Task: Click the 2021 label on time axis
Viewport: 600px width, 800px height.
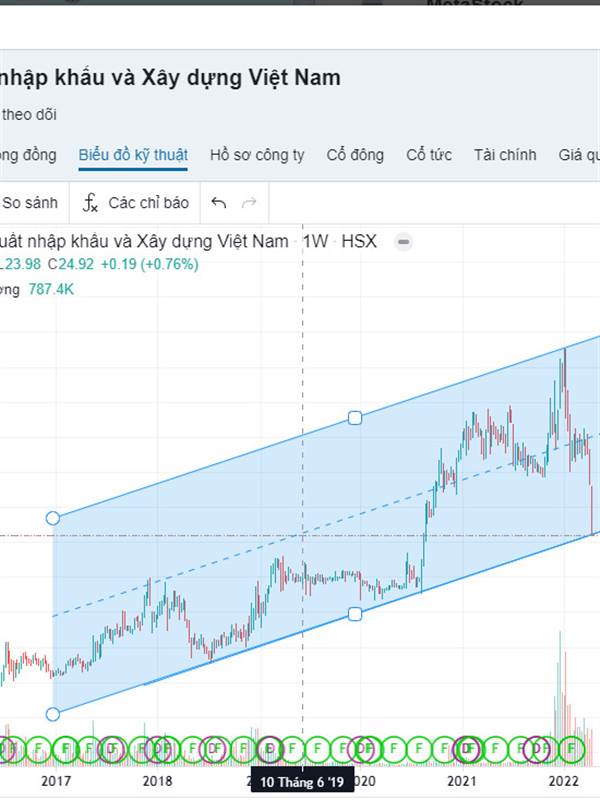Action: (462, 781)
